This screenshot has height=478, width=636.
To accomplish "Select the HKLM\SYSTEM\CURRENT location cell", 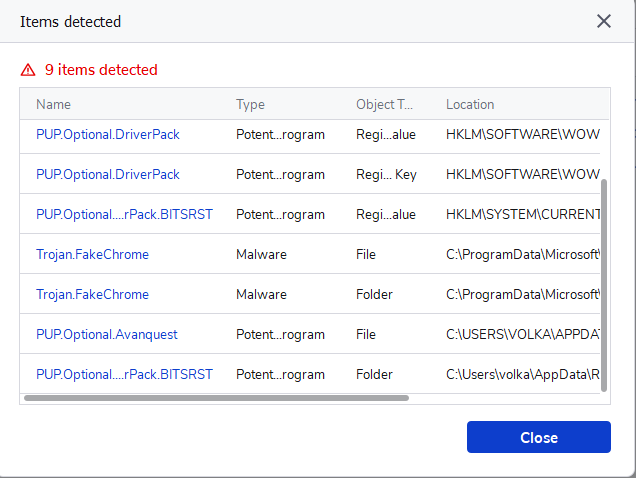I will pos(522,214).
